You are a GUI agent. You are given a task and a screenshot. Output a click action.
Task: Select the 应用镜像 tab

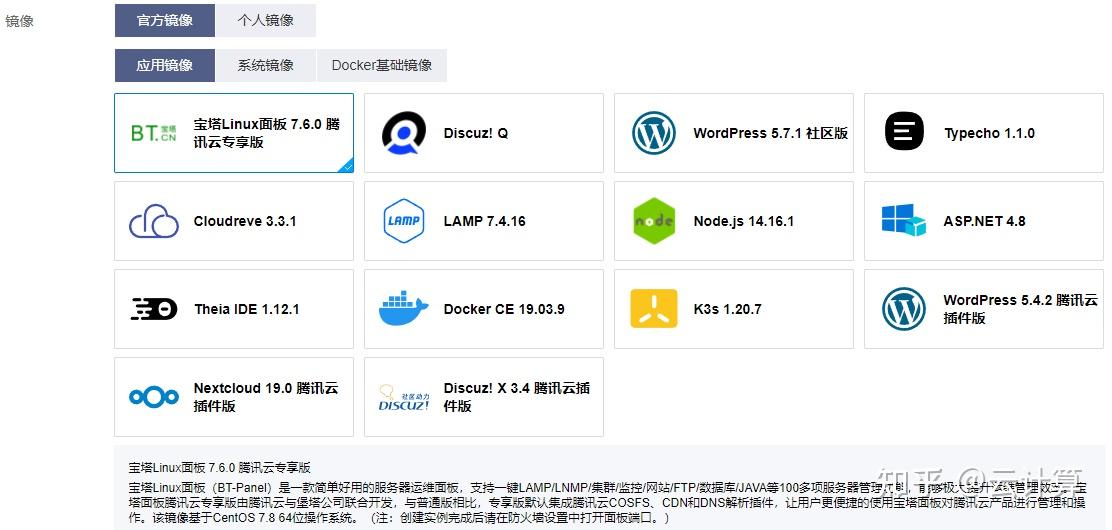[x=165, y=65]
